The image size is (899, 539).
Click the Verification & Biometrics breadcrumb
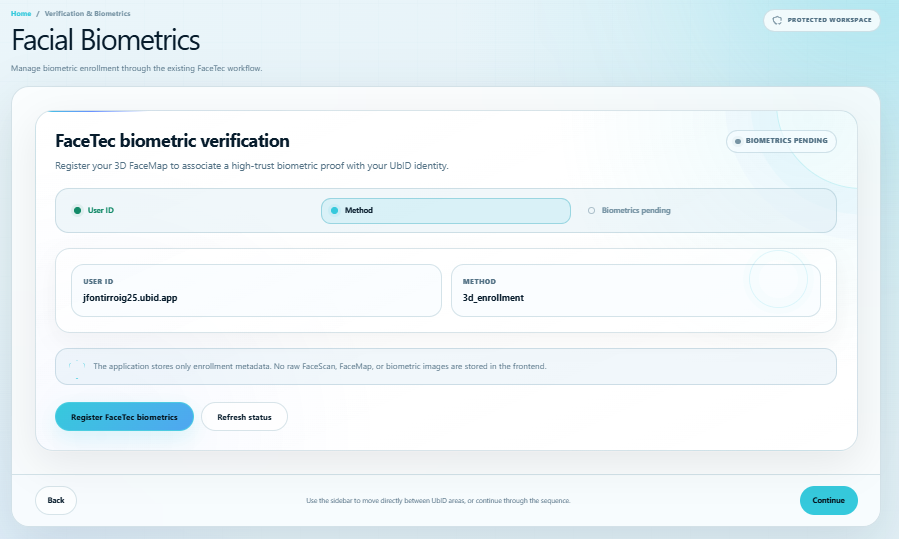point(87,13)
